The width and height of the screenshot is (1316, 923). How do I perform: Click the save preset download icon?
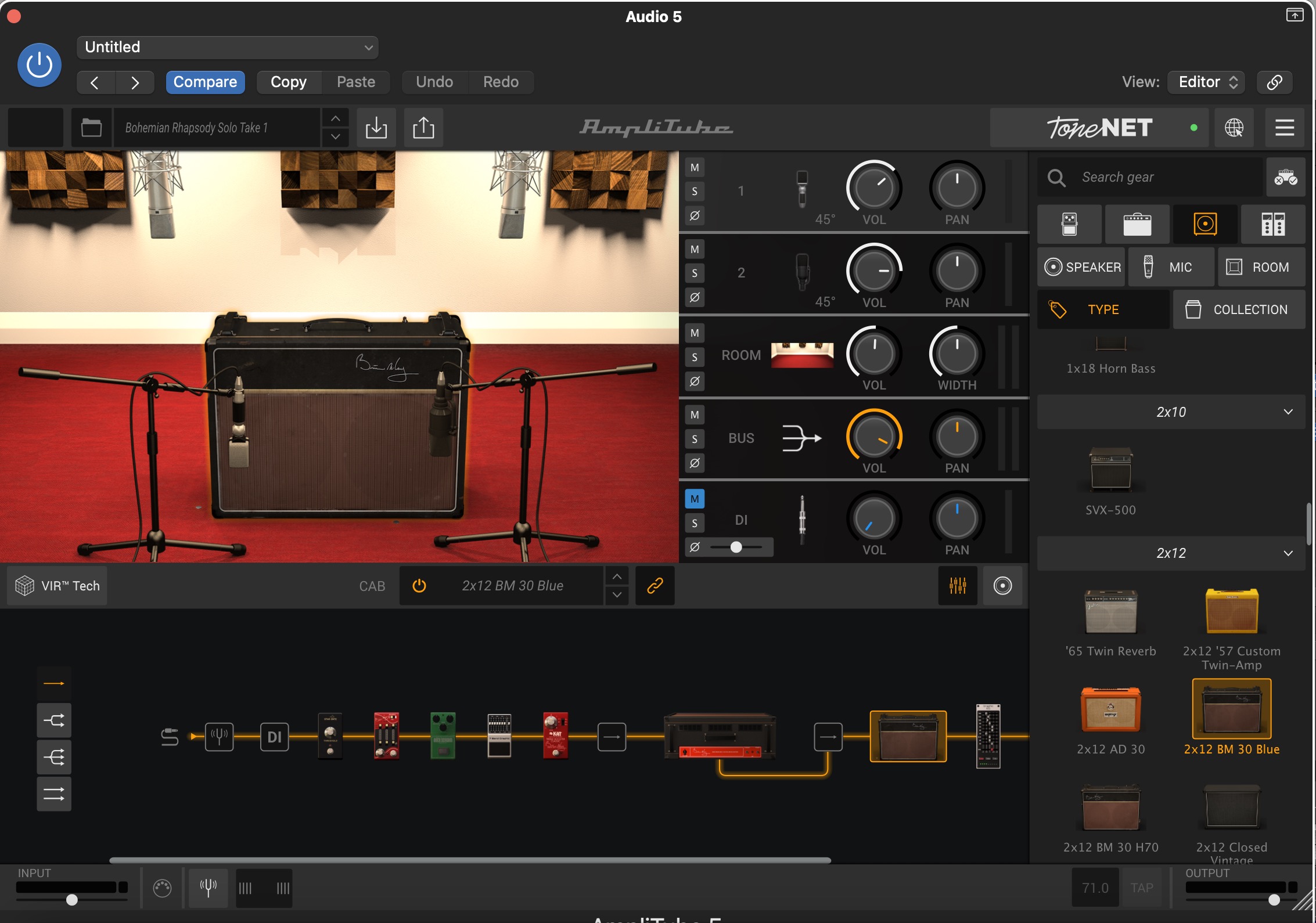point(376,128)
